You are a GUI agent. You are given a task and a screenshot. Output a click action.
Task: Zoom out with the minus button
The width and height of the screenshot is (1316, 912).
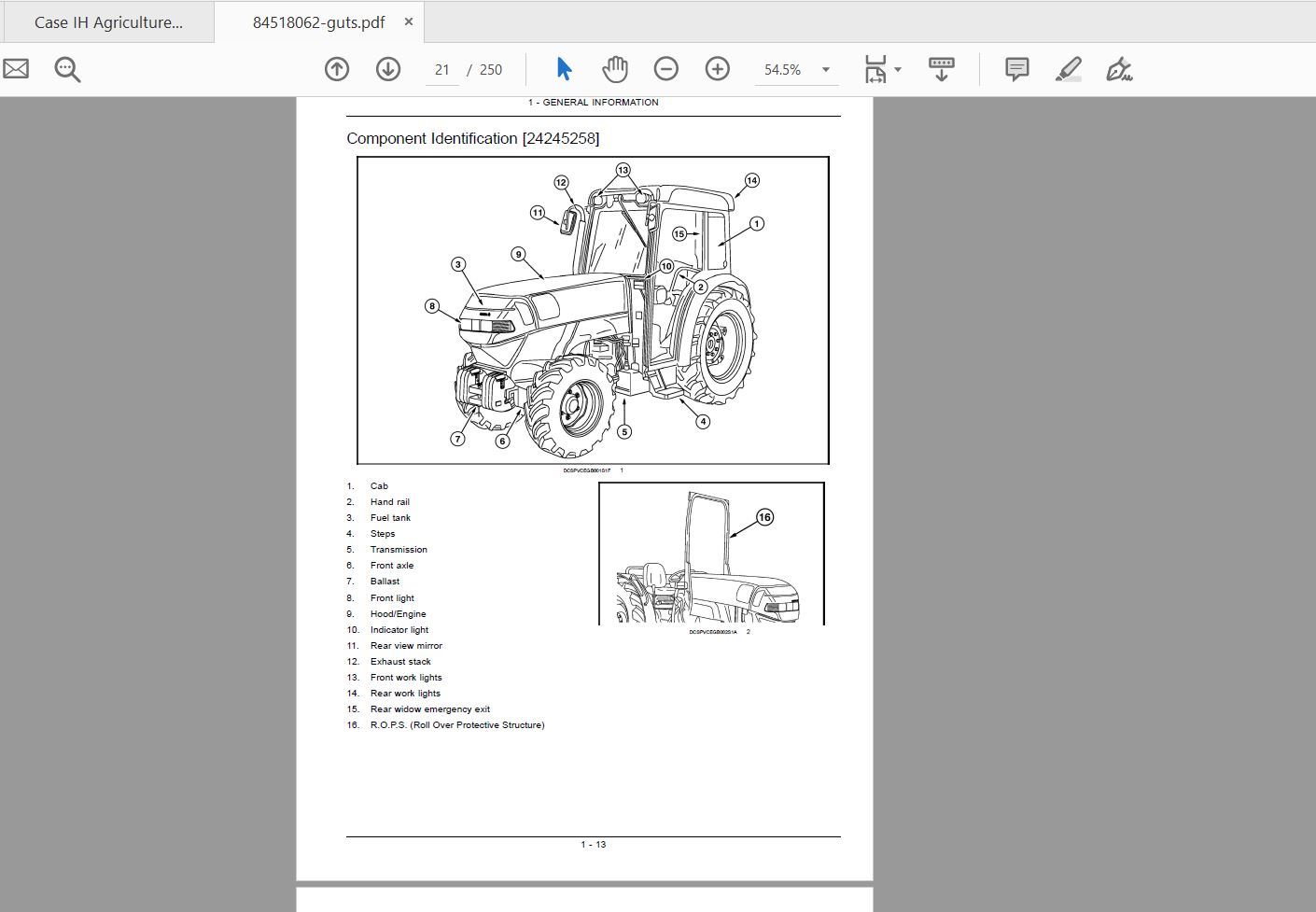tap(665, 69)
